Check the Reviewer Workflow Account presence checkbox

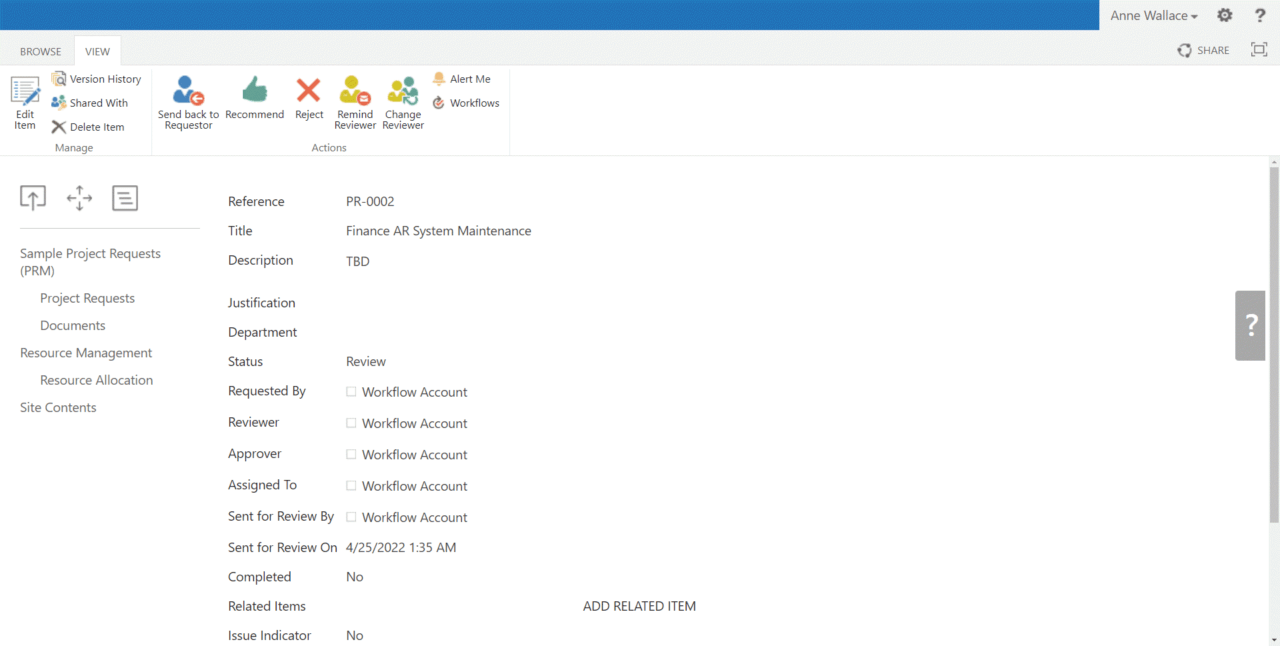[x=351, y=423]
